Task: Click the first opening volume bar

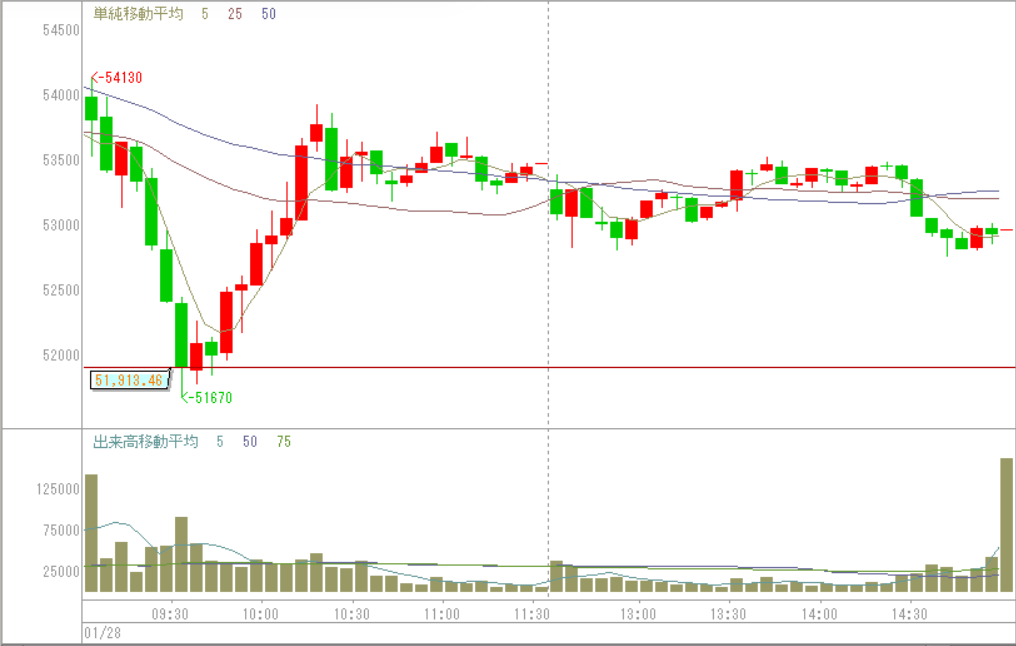Action: coord(91,533)
